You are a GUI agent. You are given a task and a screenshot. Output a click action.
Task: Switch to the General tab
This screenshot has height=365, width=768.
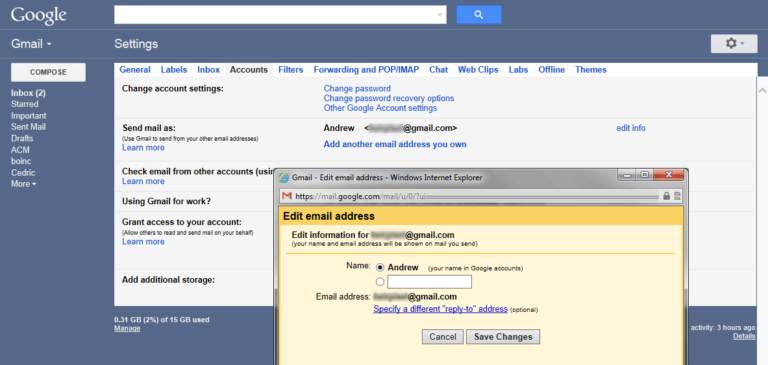pos(135,70)
